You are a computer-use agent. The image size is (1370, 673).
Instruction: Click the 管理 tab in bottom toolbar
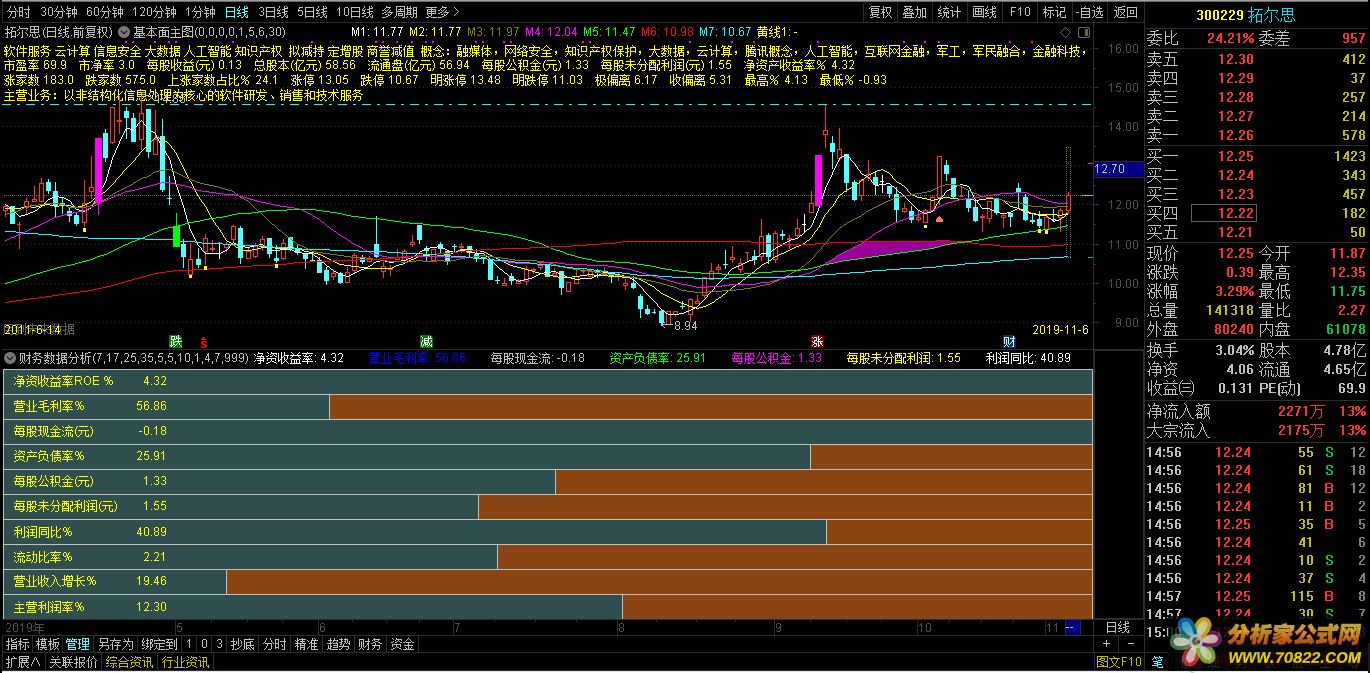tap(78, 644)
